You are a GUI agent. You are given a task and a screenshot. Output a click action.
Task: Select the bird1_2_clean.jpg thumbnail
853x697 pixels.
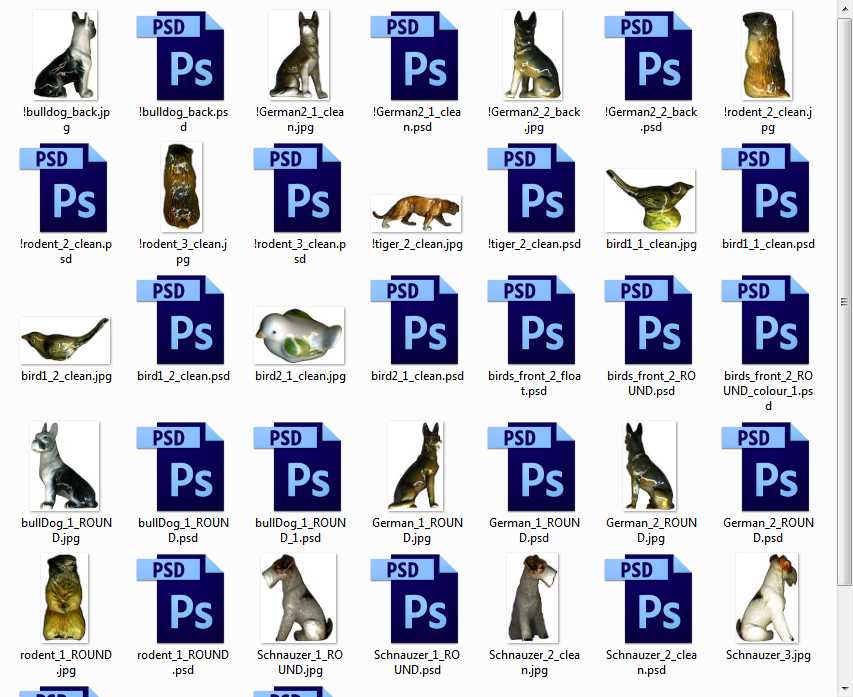(65, 341)
